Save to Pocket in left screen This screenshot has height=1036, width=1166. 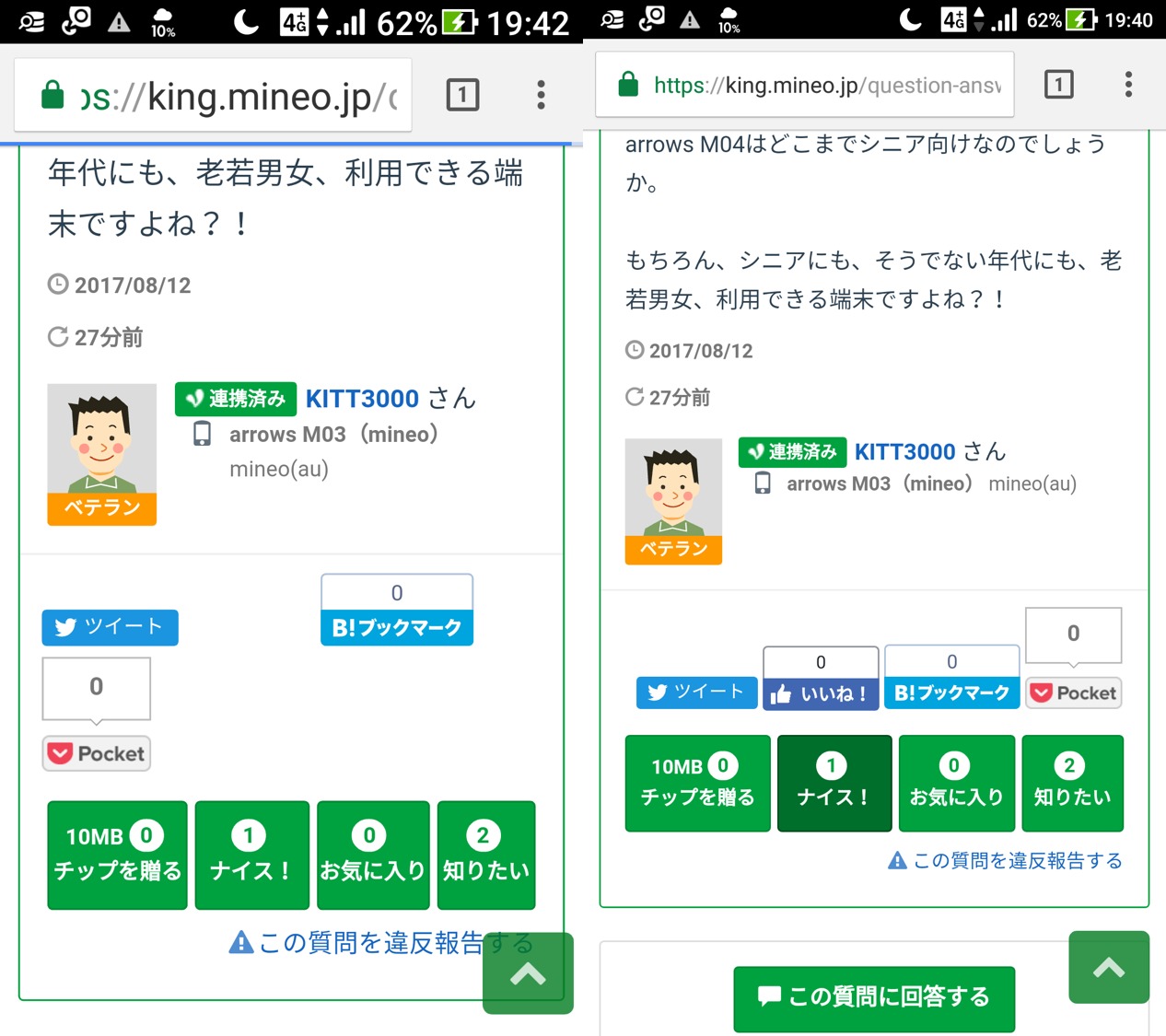(97, 753)
